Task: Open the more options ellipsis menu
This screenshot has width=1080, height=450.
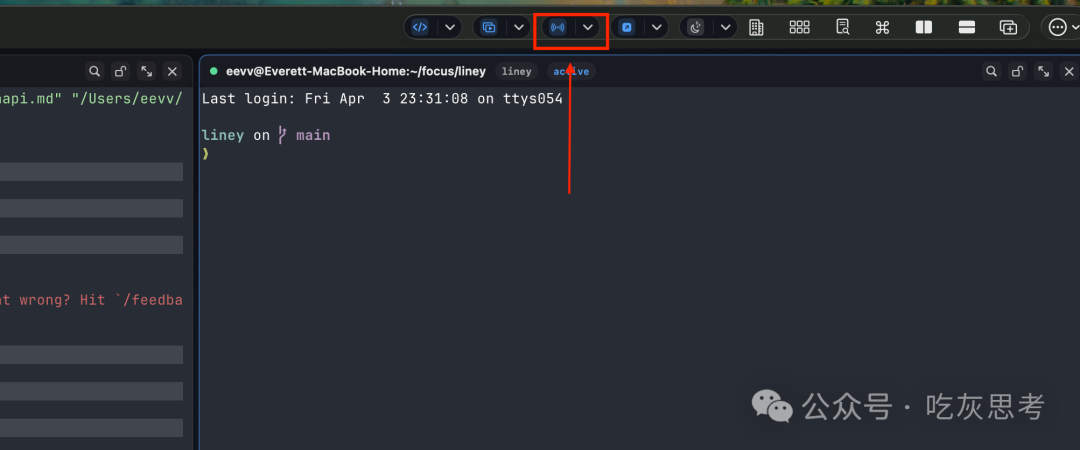Action: point(1057,28)
